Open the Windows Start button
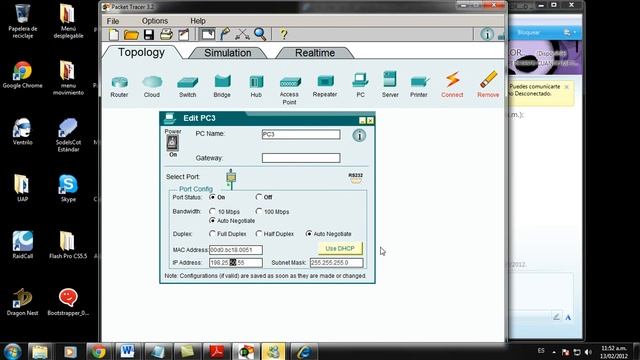Image resolution: width=640 pixels, height=360 pixels. tap(13, 351)
